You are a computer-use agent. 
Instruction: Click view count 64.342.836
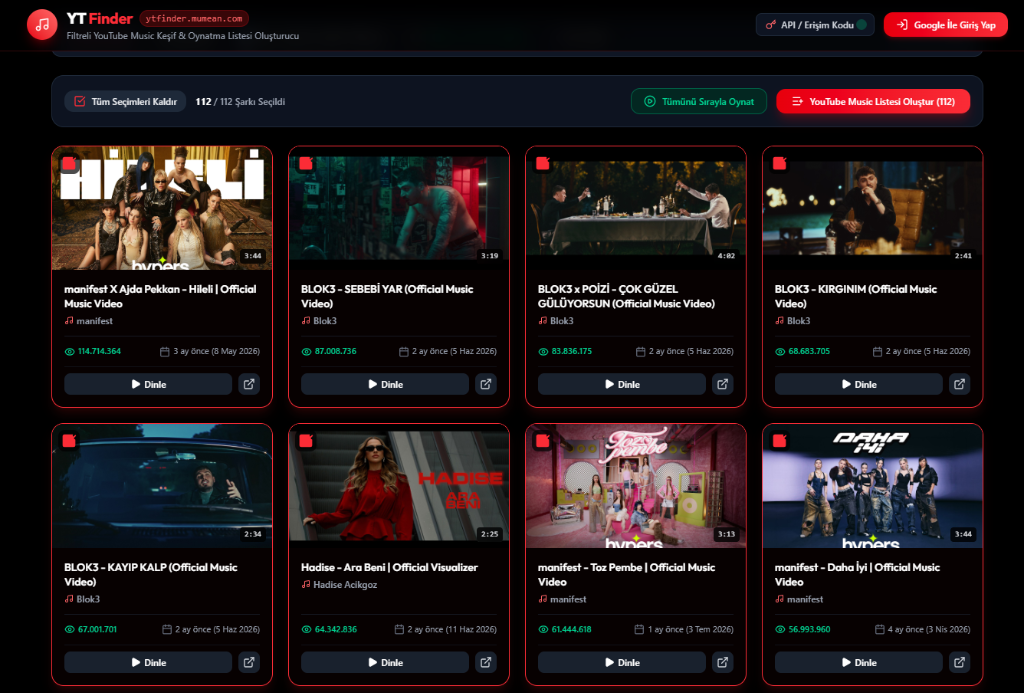tap(336, 630)
